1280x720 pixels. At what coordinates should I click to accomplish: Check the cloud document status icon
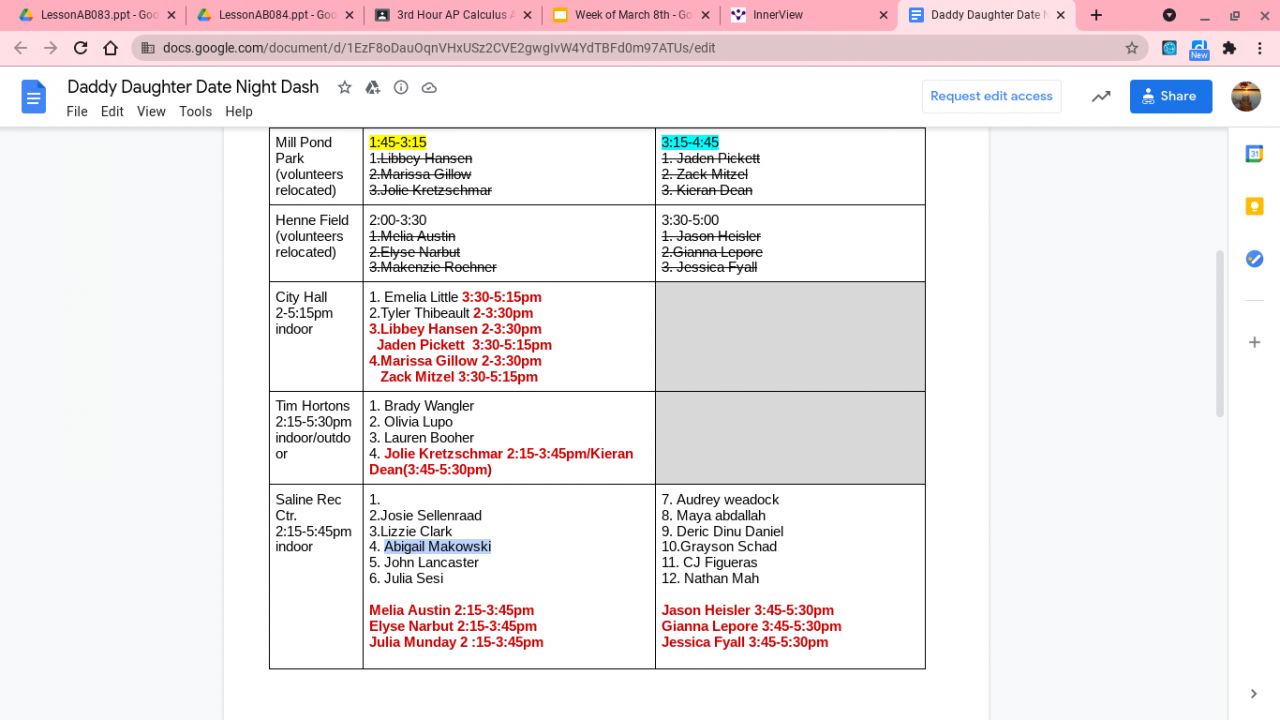click(429, 87)
